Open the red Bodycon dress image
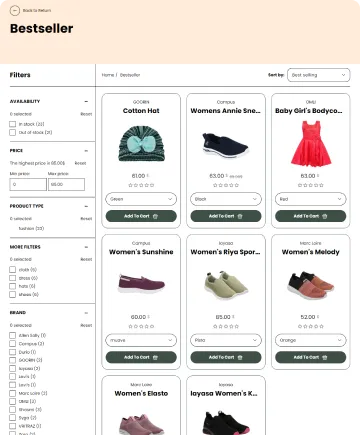 pos(311,144)
